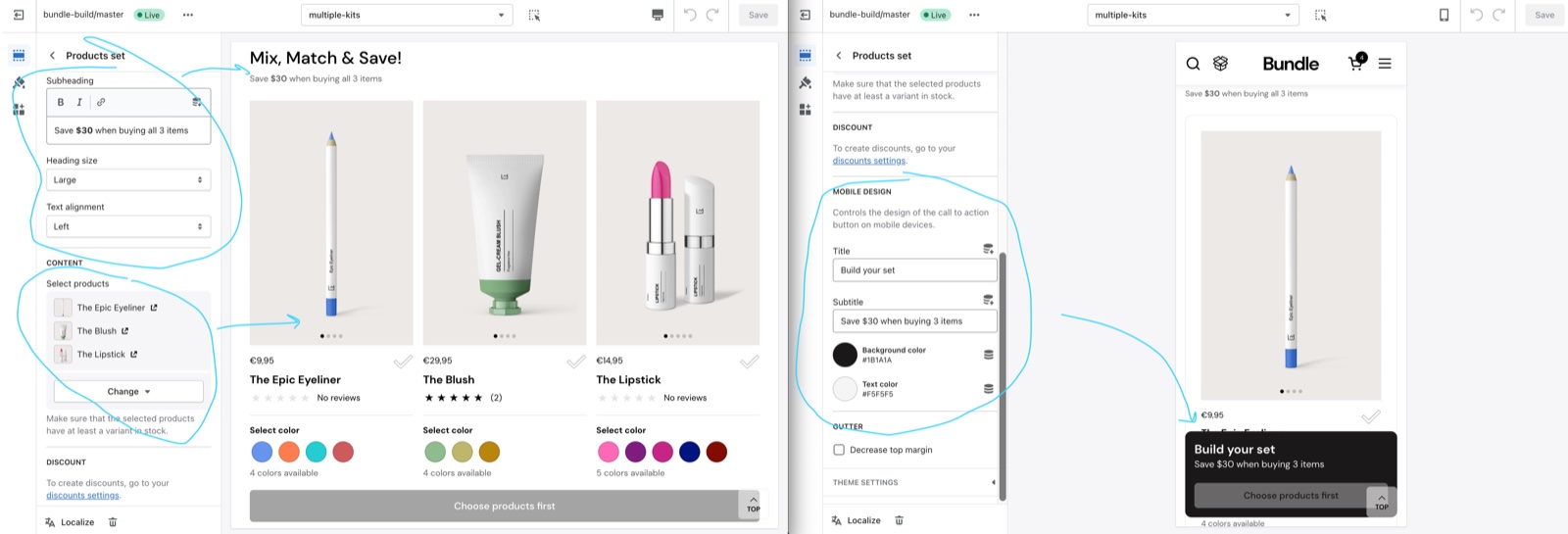Open app embeds icon in right window sidebar
The image size is (1568, 534).
pyautogui.click(x=805, y=110)
